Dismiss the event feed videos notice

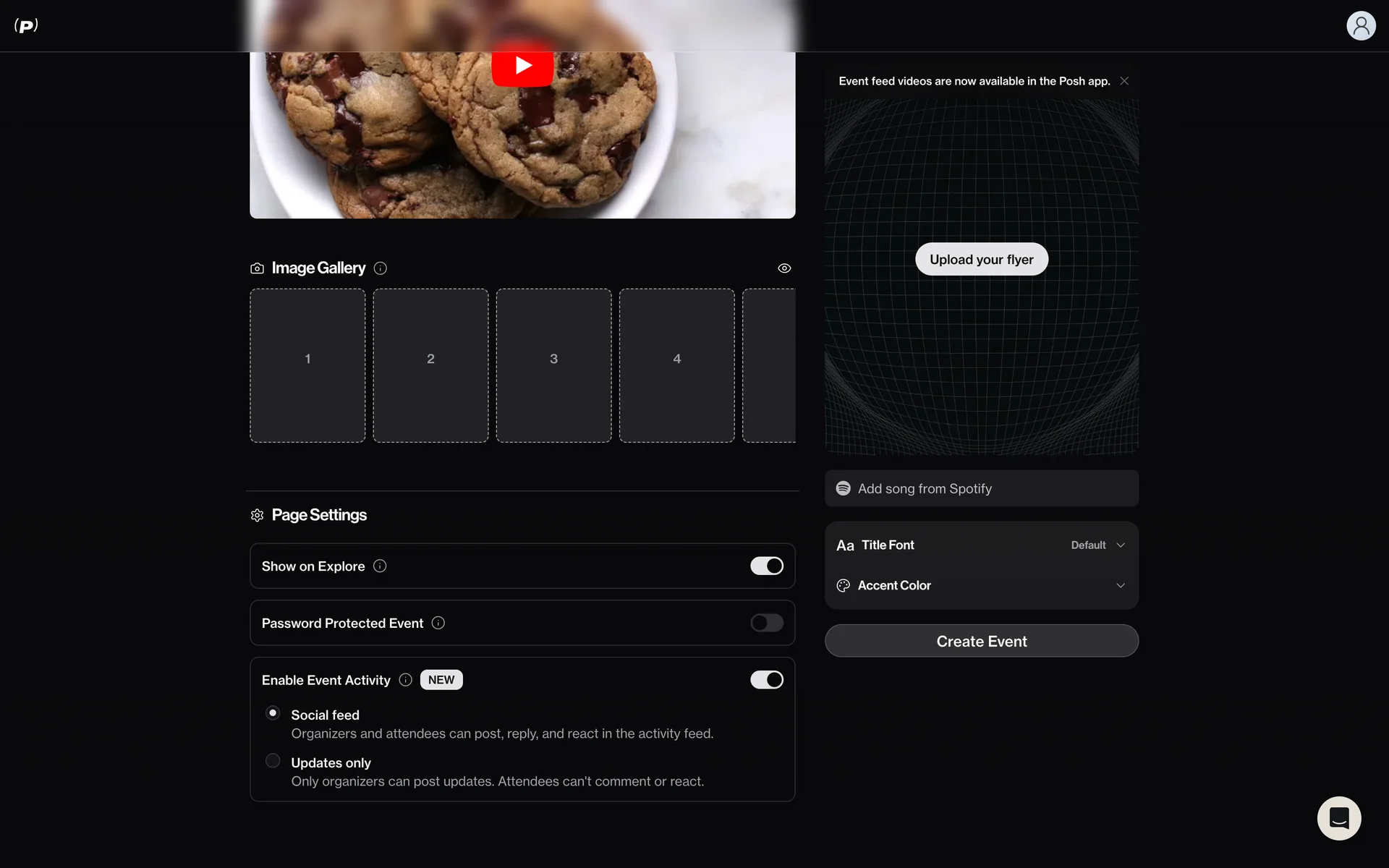tap(1124, 81)
